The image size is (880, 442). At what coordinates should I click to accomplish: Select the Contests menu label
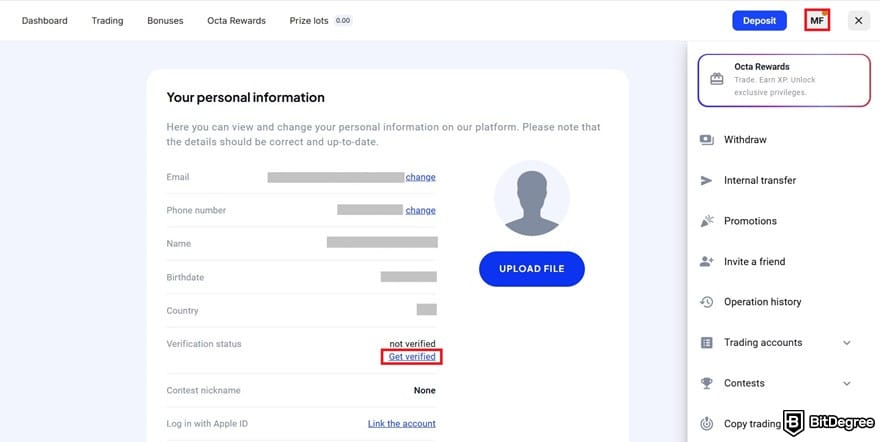pyautogui.click(x=744, y=383)
